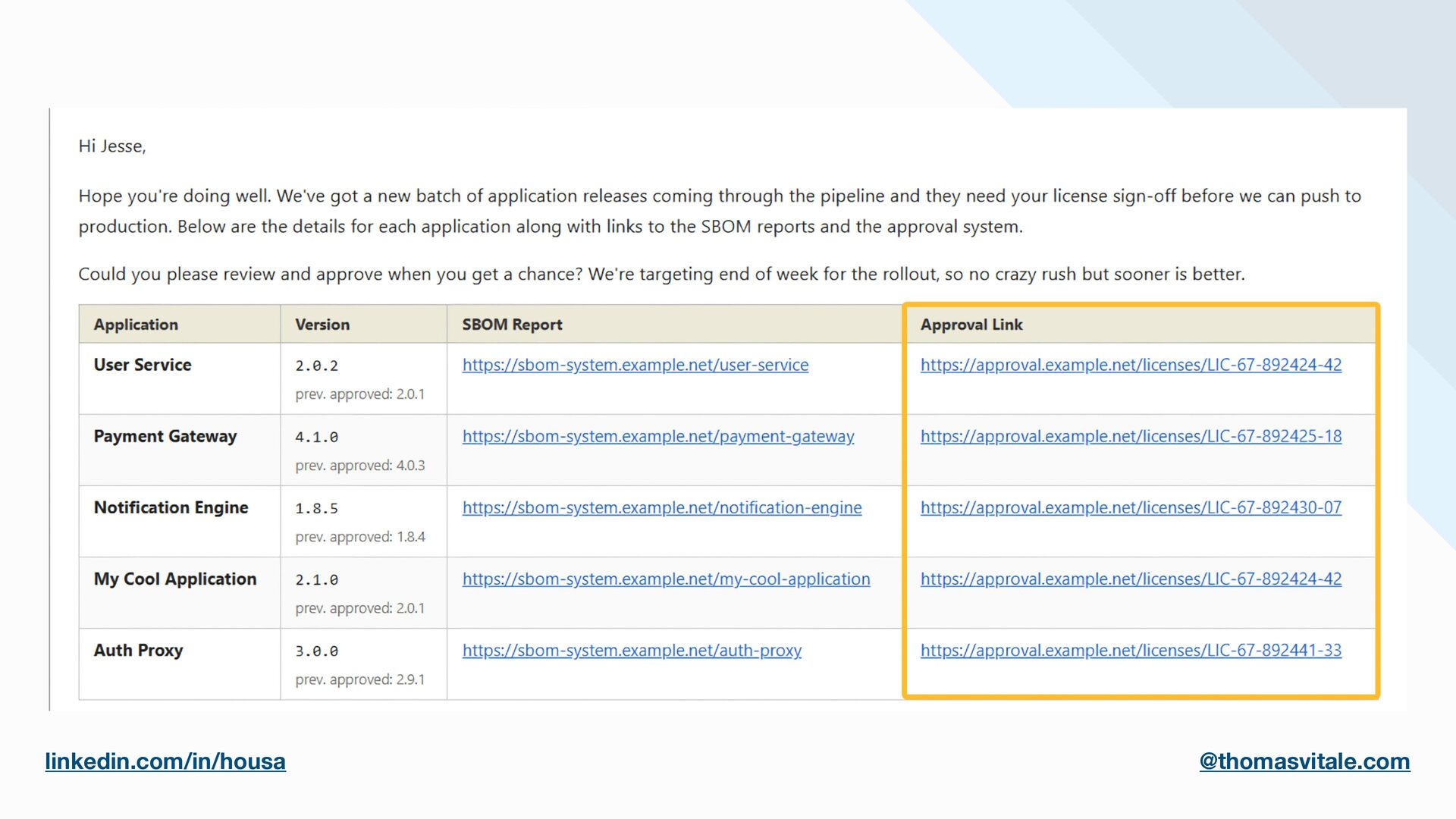This screenshot has height=819, width=1456.
Task: Open the user-service SBOM report link
Action: 635,365
